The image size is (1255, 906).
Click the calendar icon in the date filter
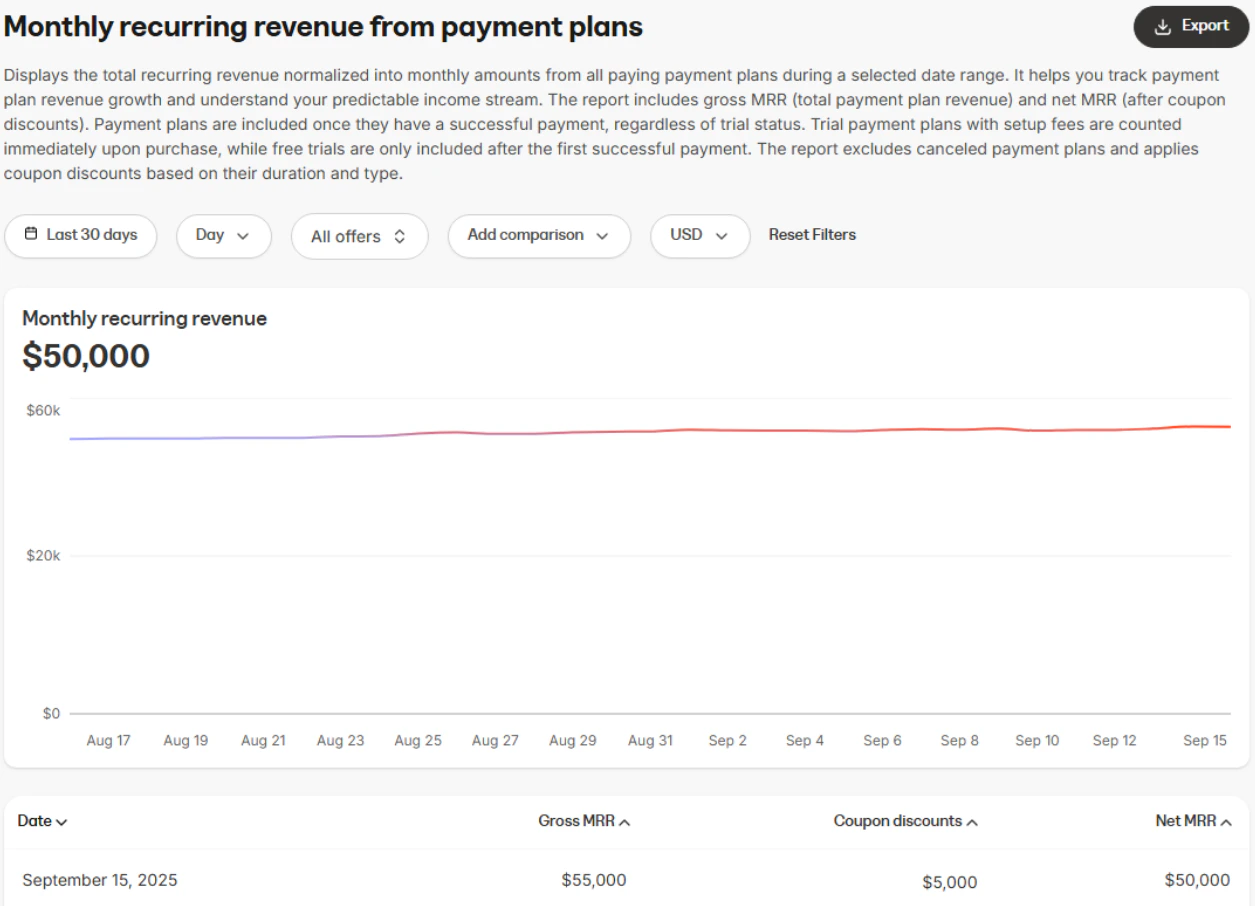32,235
